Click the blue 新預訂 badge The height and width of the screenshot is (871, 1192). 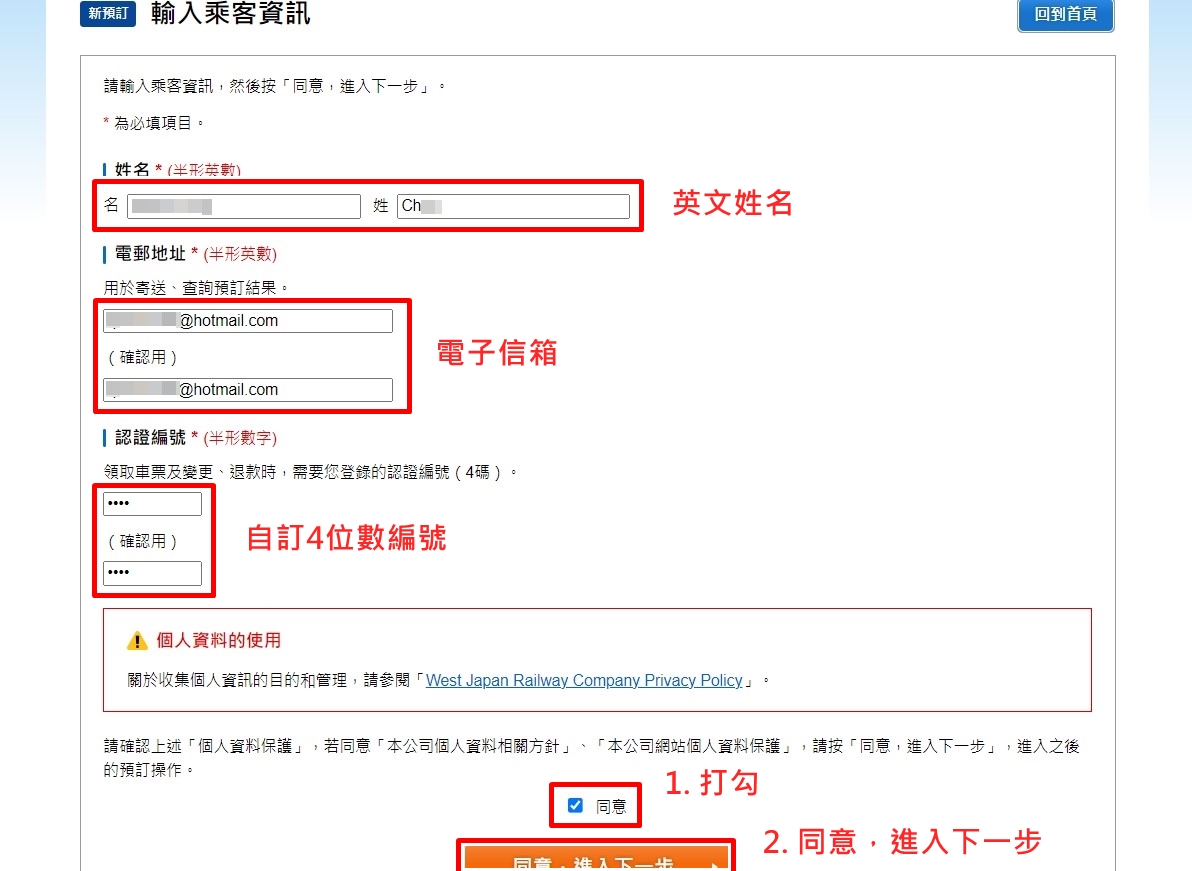107,14
